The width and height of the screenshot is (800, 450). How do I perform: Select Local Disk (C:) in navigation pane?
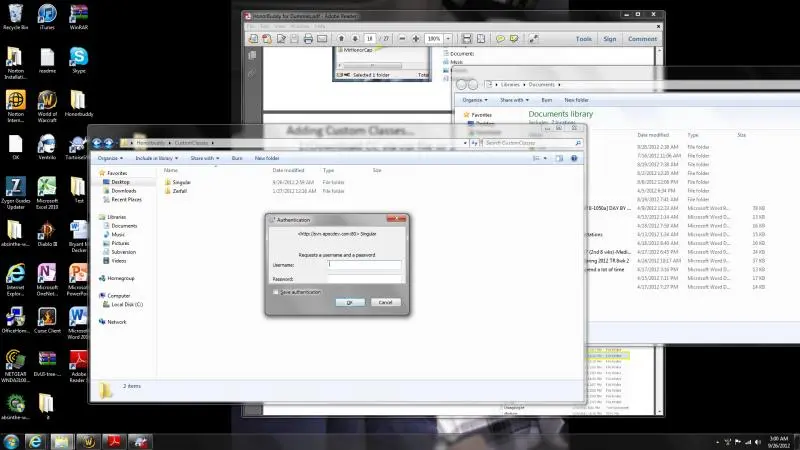[126, 304]
